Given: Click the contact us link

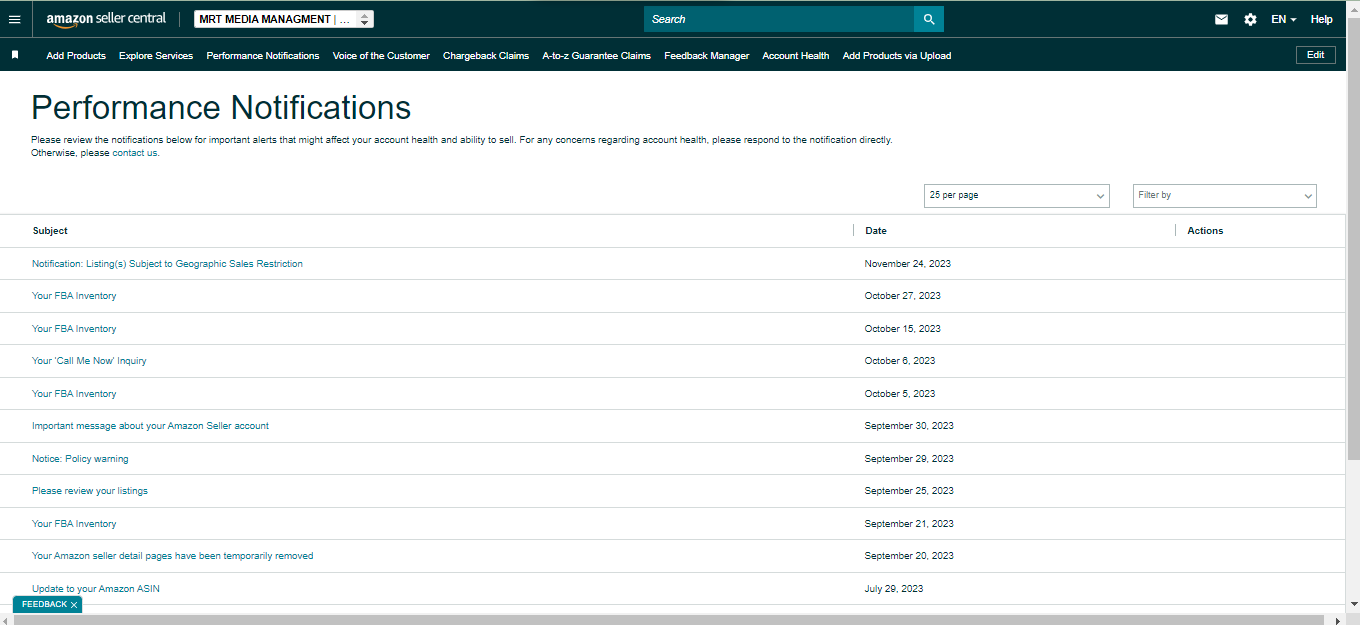Looking at the screenshot, I should pyautogui.click(x=135, y=153).
